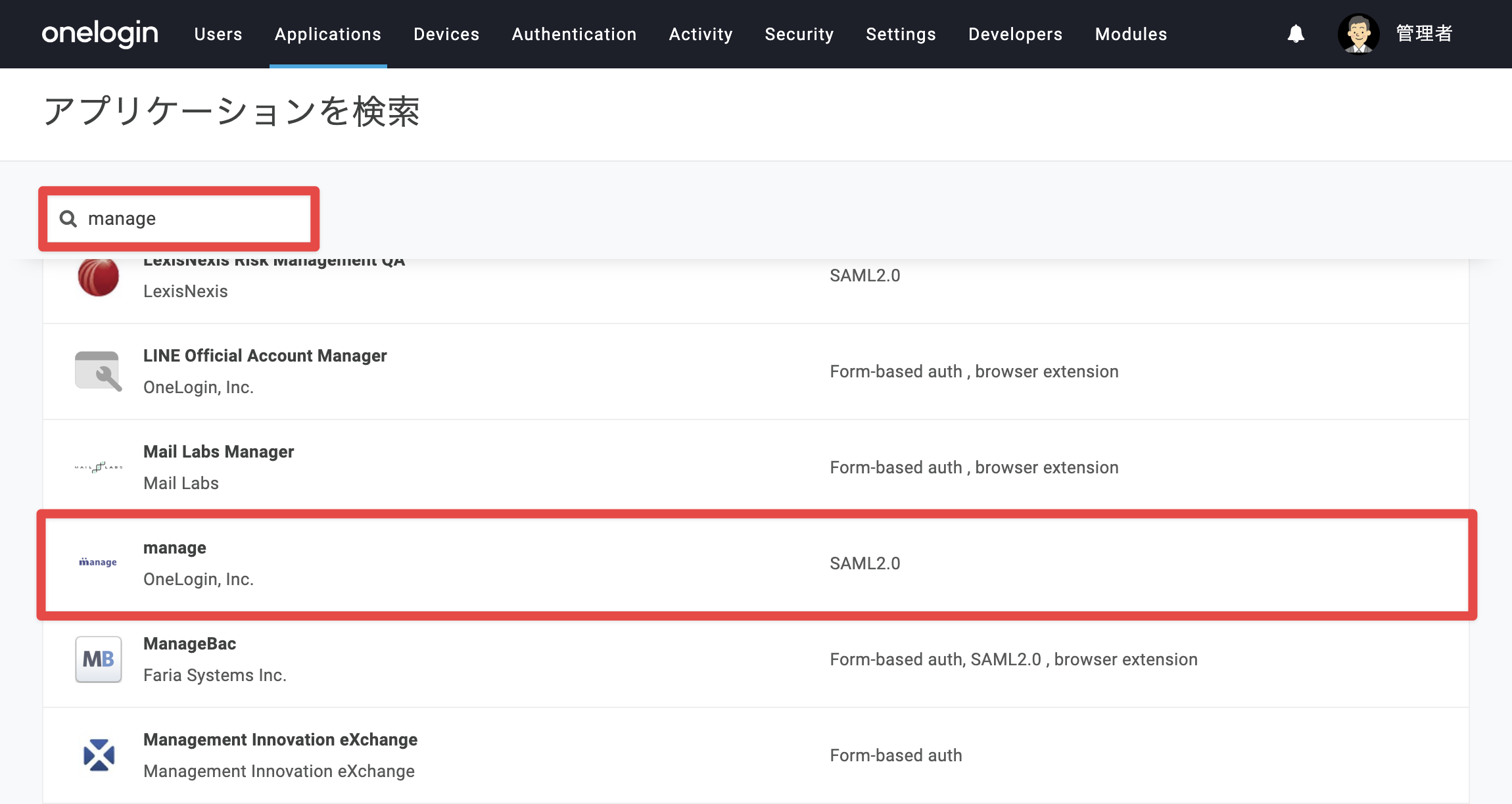The image size is (1512, 804).
Task: Click the OneLogin logo
Action: click(x=100, y=34)
